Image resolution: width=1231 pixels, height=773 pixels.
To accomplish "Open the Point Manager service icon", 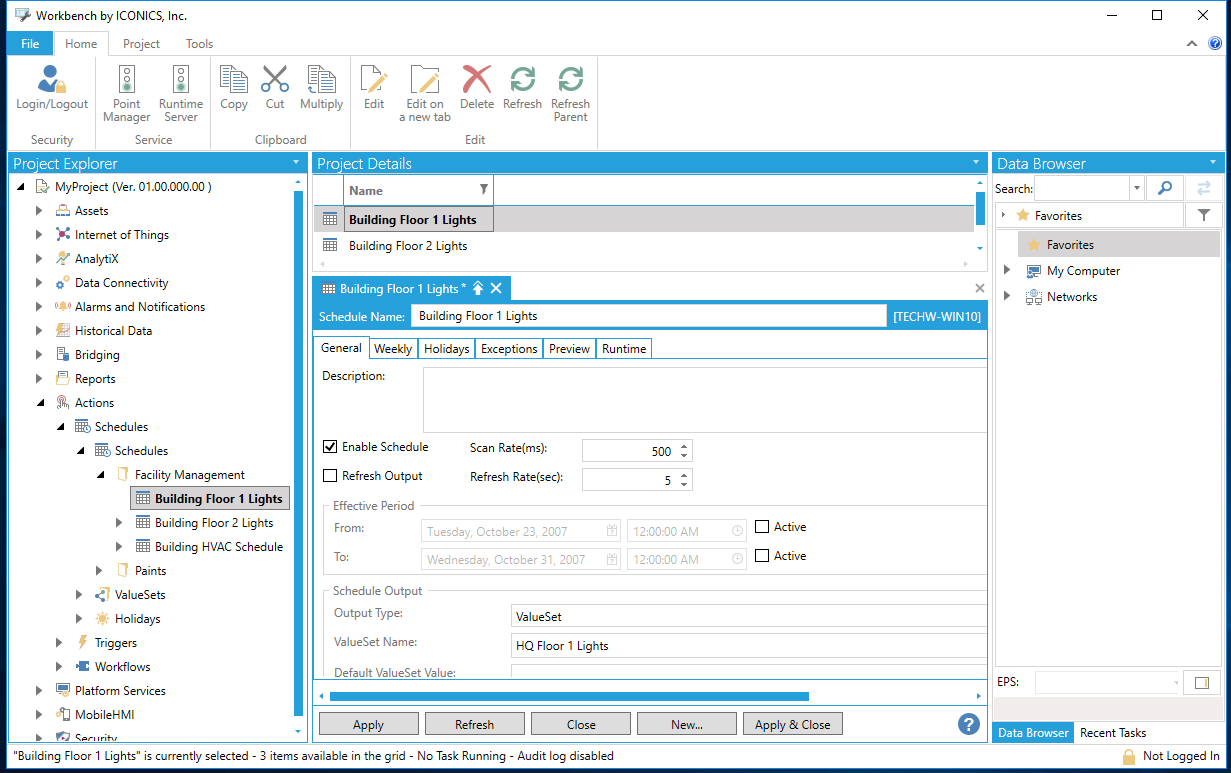I will (x=127, y=80).
